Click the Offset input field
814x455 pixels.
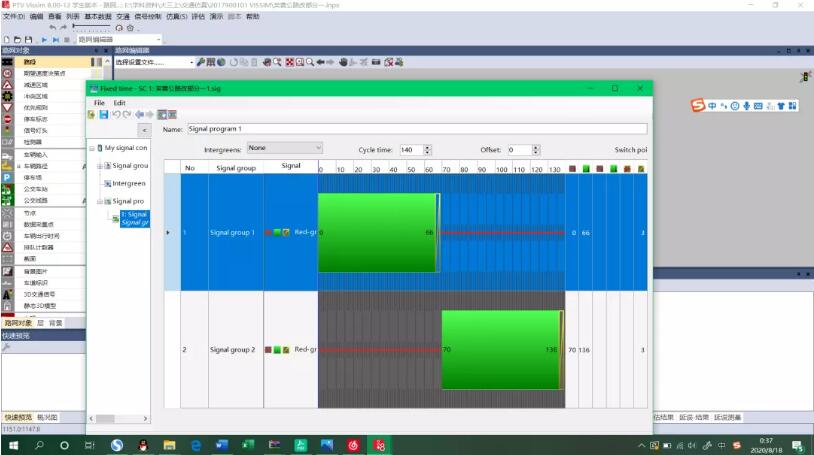coord(520,150)
